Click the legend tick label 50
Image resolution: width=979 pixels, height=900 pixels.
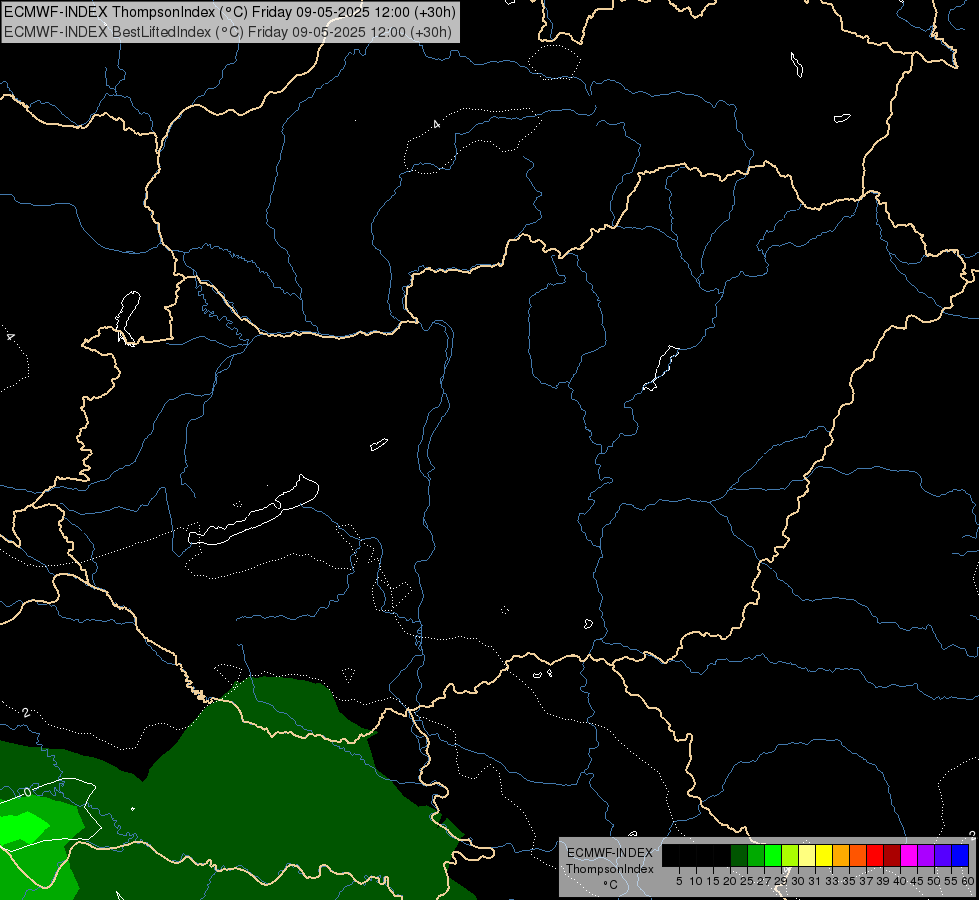[934, 881]
